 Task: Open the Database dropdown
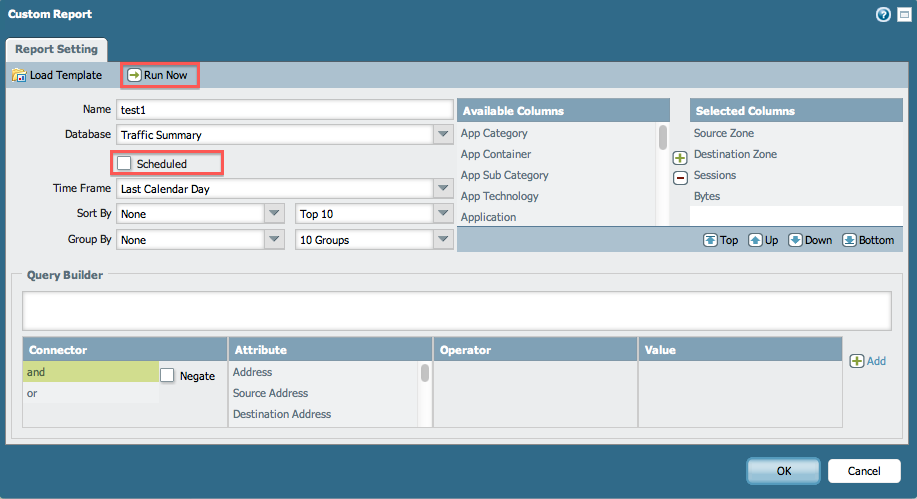pyautogui.click(x=443, y=134)
